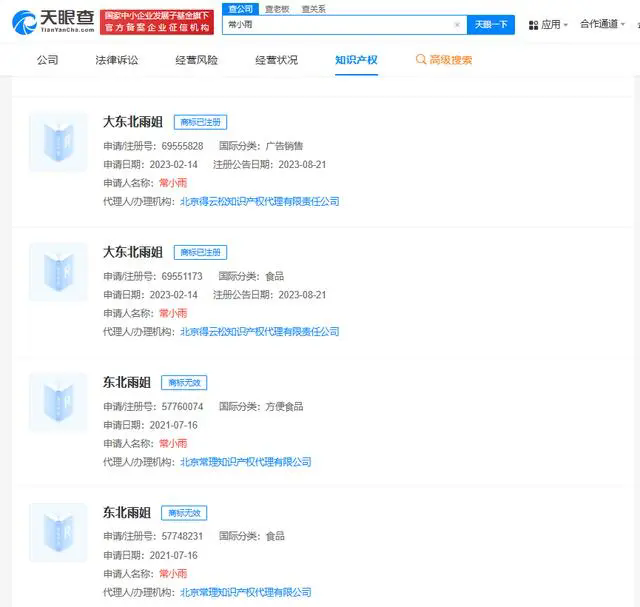Open applicant 常小雨 in 69551173 entry
This screenshot has height=607, width=640.
(x=173, y=313)
